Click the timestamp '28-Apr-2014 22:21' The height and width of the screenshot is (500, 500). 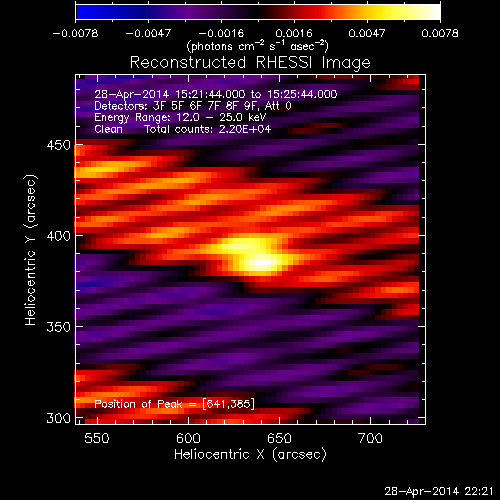click(439, 491)
